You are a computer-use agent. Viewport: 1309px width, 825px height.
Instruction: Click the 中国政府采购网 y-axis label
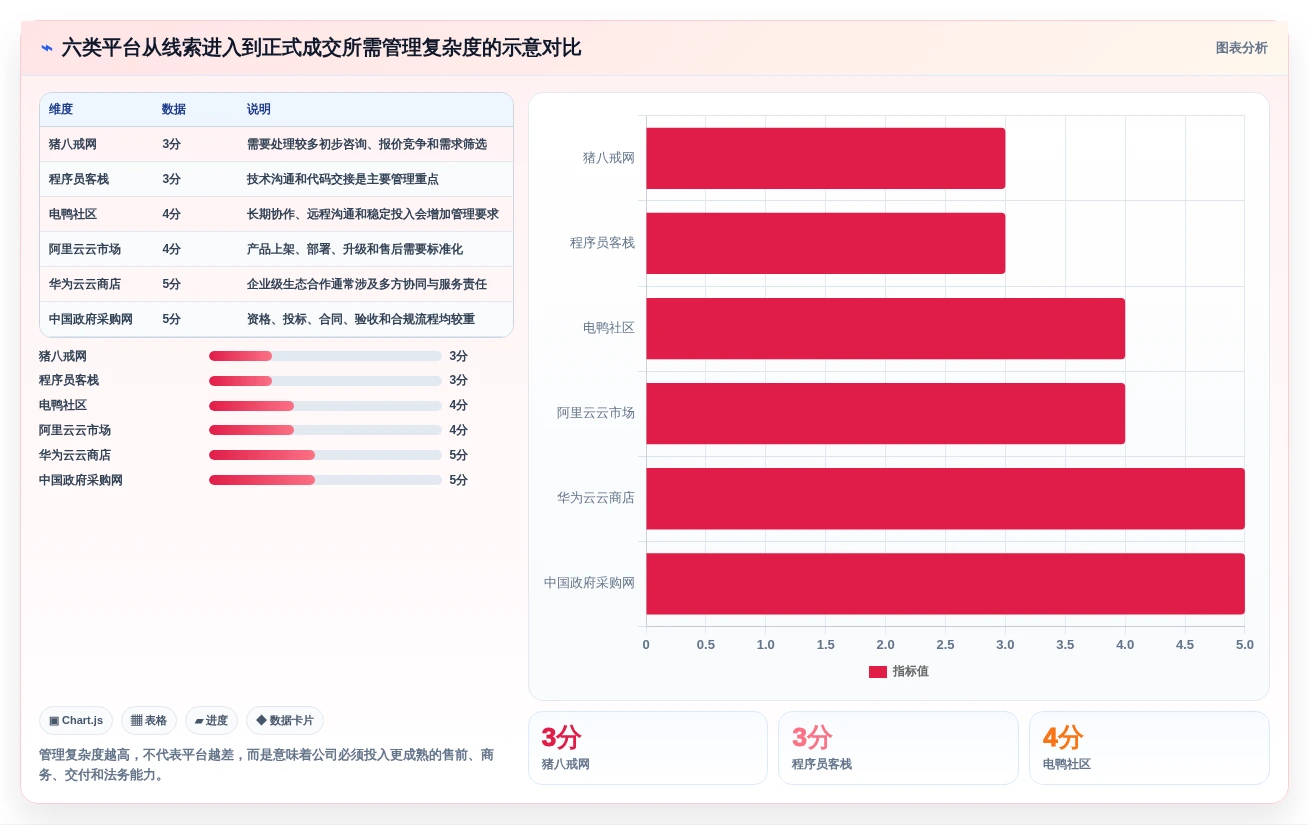pyautogui.click(x=590, y=583)
